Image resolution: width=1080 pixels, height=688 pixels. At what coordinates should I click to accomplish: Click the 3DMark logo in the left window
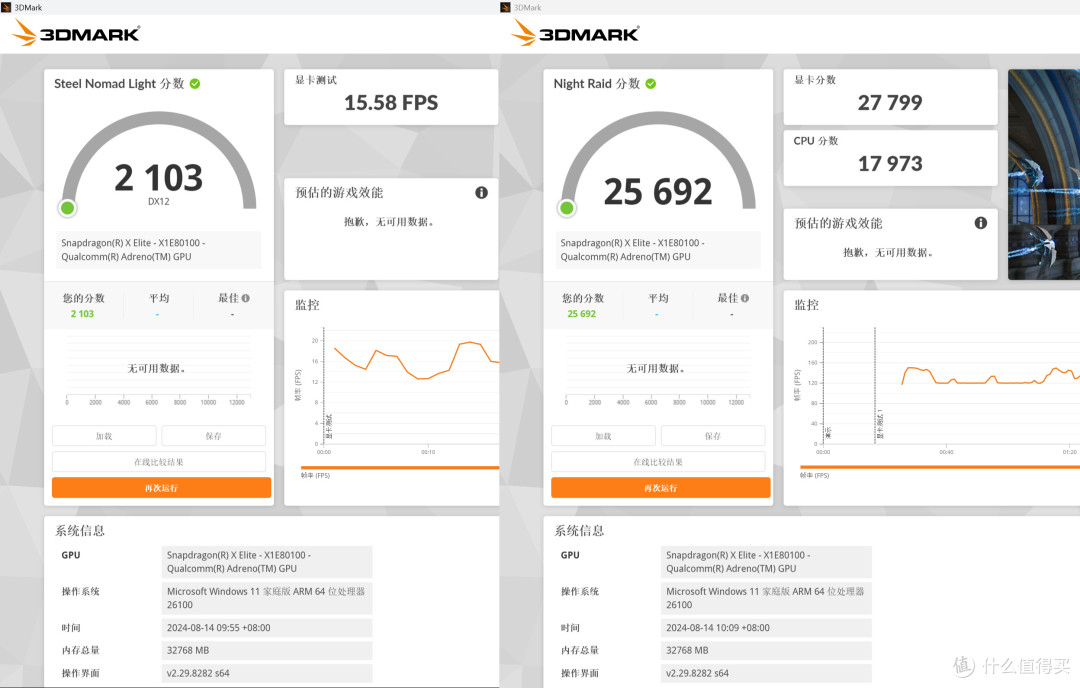(x=76, y=33)
